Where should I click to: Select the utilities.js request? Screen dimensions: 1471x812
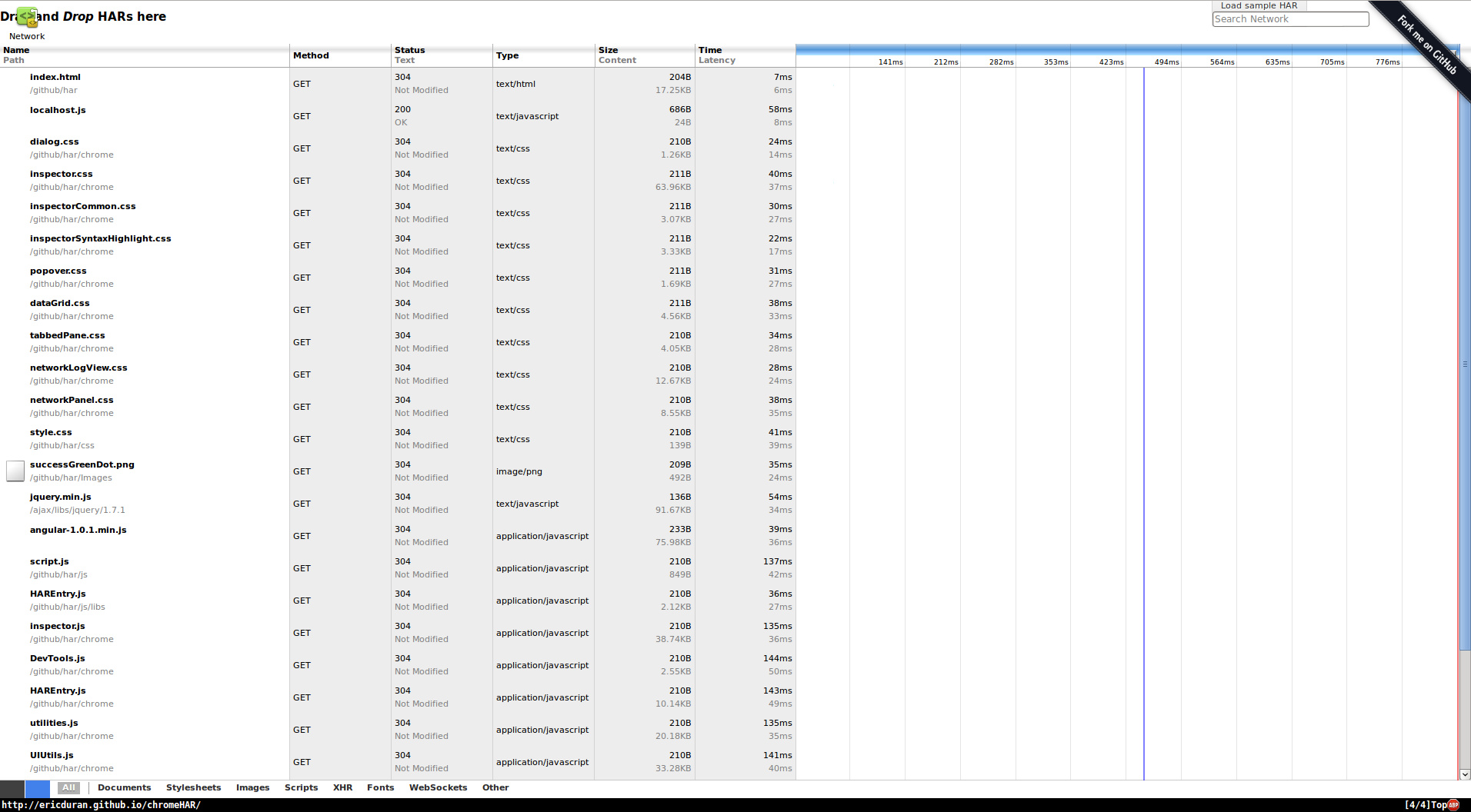(54, 723)
